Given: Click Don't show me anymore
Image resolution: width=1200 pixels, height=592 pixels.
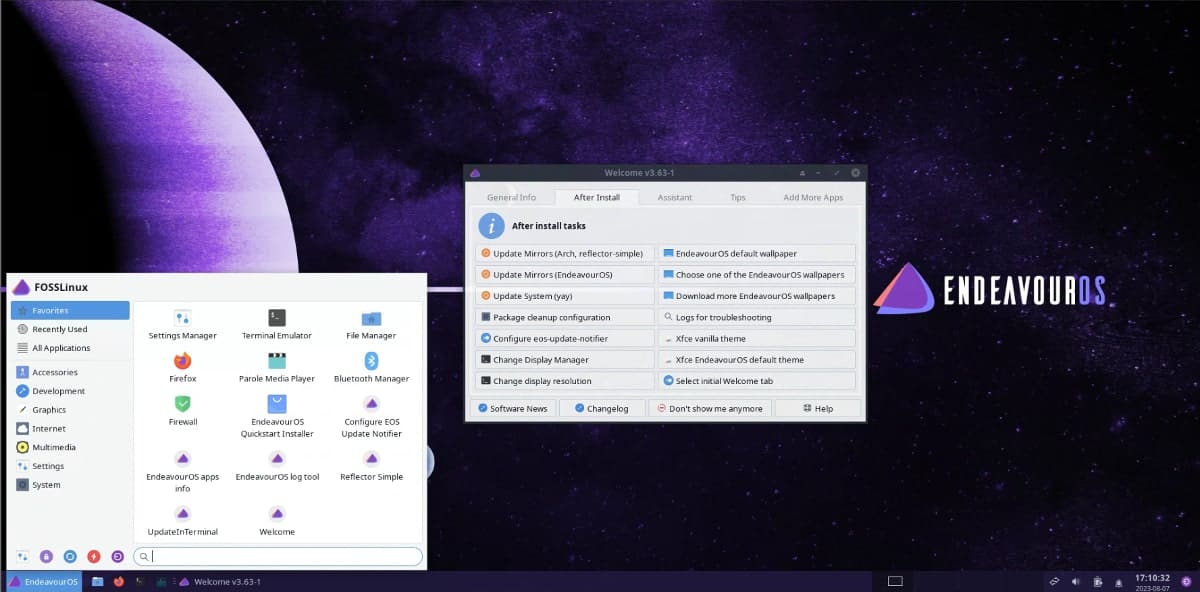Looking at the screenshot, I should 710,408.
